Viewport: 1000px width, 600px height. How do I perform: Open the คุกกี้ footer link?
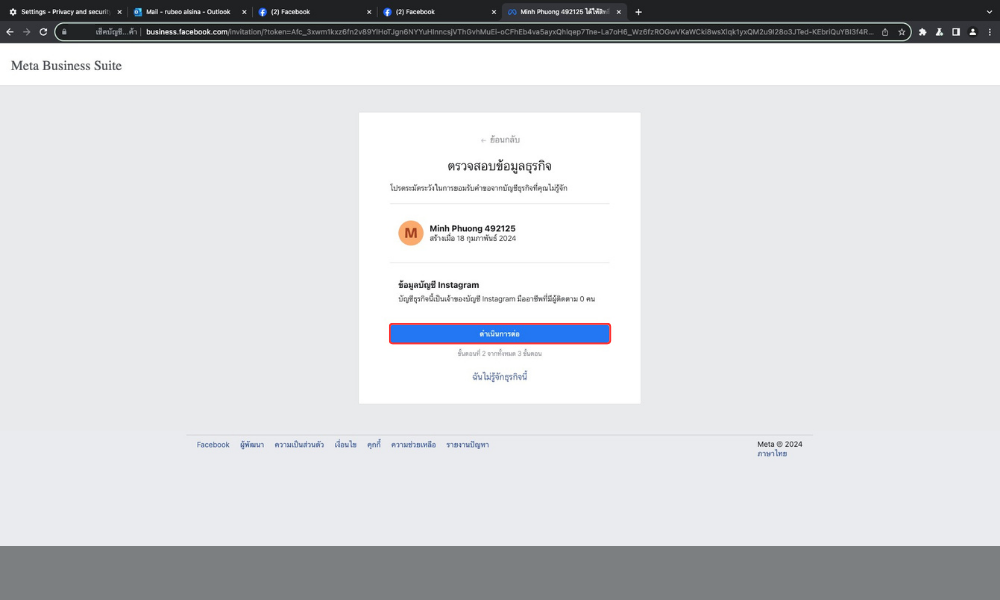[374, 445]
